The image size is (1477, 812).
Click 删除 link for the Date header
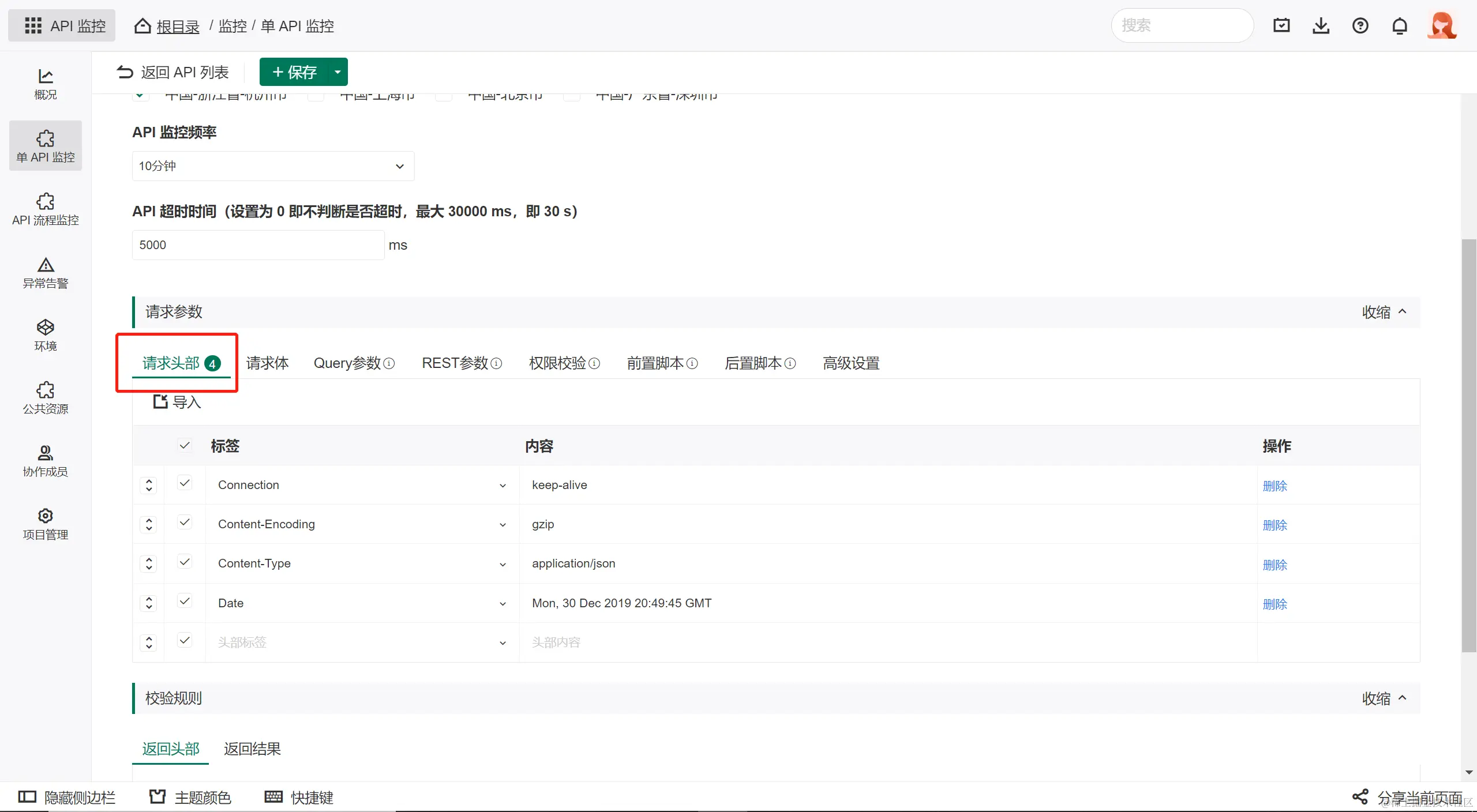pos(1274,604)
